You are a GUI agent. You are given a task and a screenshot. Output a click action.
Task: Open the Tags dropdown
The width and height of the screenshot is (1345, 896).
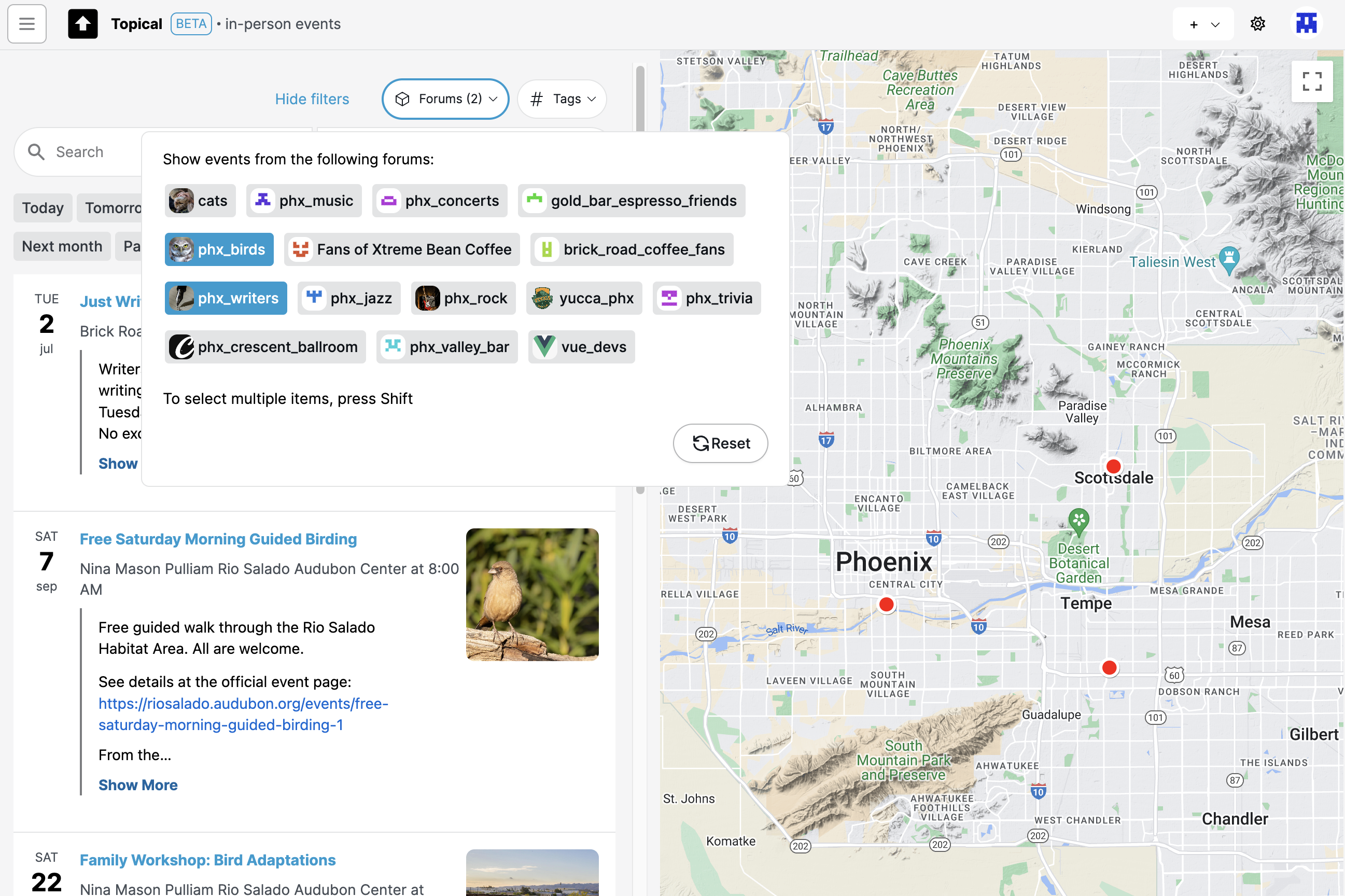[x=562, y=99]
